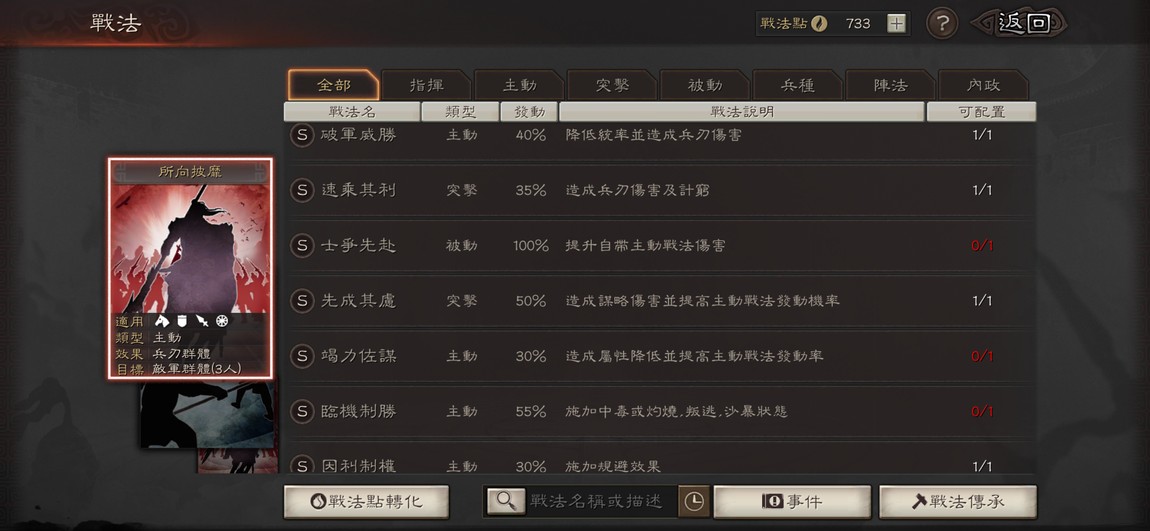1150x531 pixels.
Task: Open the 陣法 tab
Action: (890, 85)
